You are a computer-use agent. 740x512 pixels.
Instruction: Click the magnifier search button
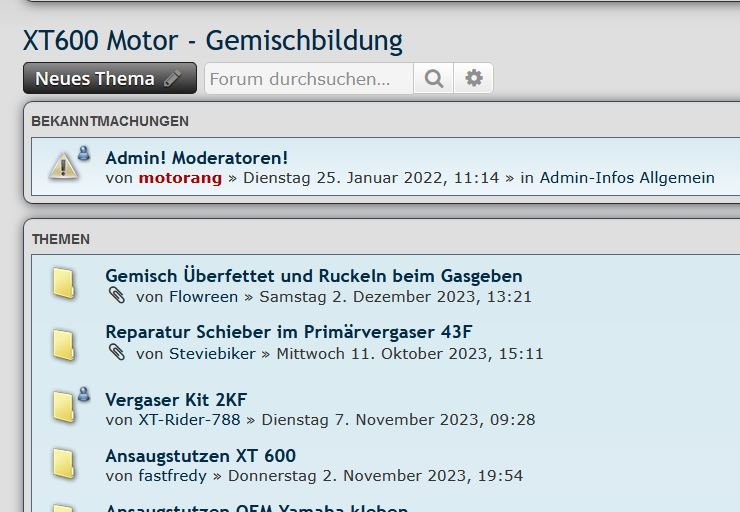pyautogui.click(x=433, y=79)
